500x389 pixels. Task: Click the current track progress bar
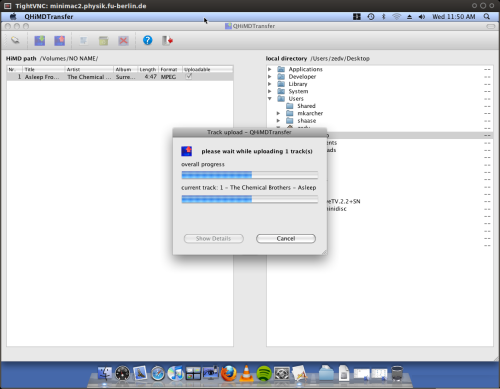click(249, 199)
